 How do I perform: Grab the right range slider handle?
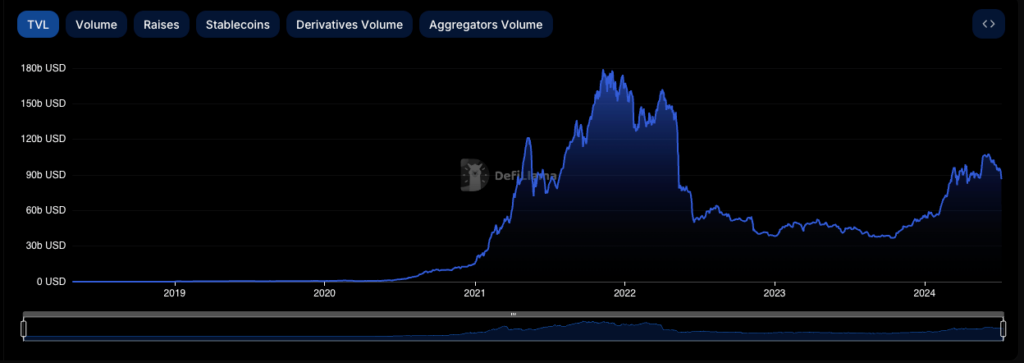coord(1003,329)
